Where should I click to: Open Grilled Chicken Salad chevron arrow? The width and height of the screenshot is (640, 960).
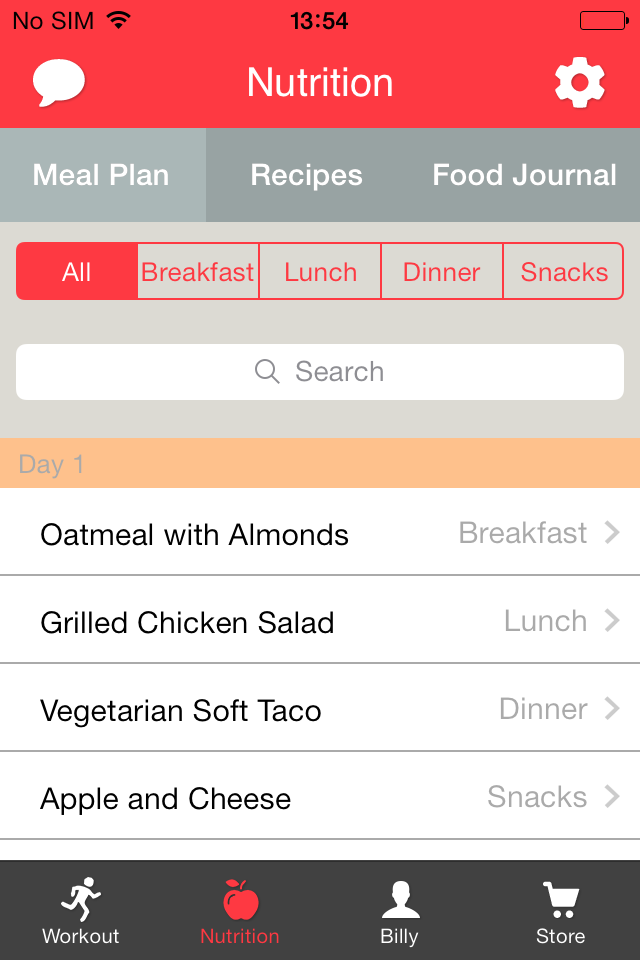tap(612, 621)
